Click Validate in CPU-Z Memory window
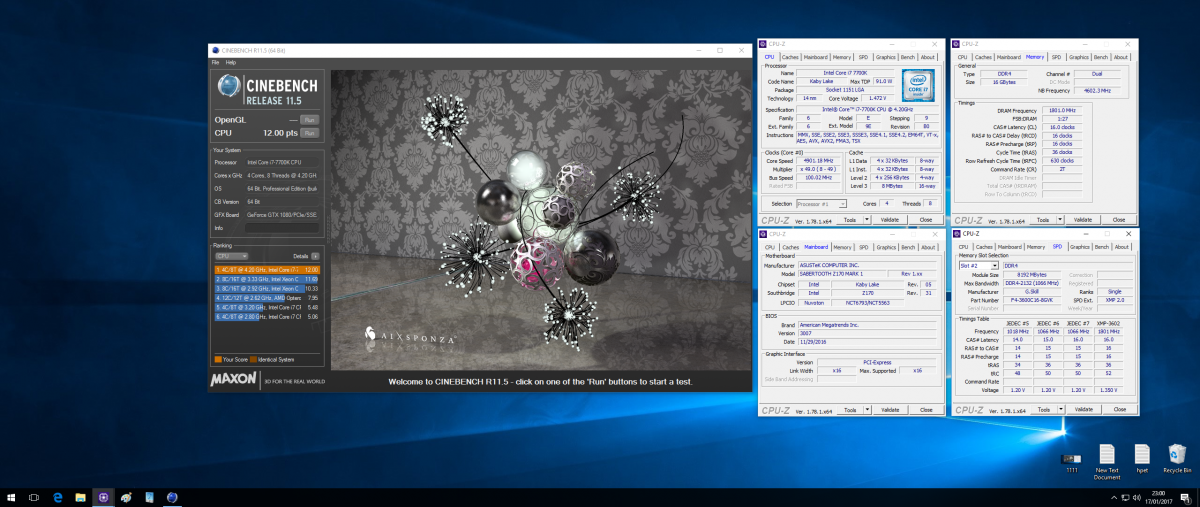This screenshot has width=1200, height=507. point(1083,219)
